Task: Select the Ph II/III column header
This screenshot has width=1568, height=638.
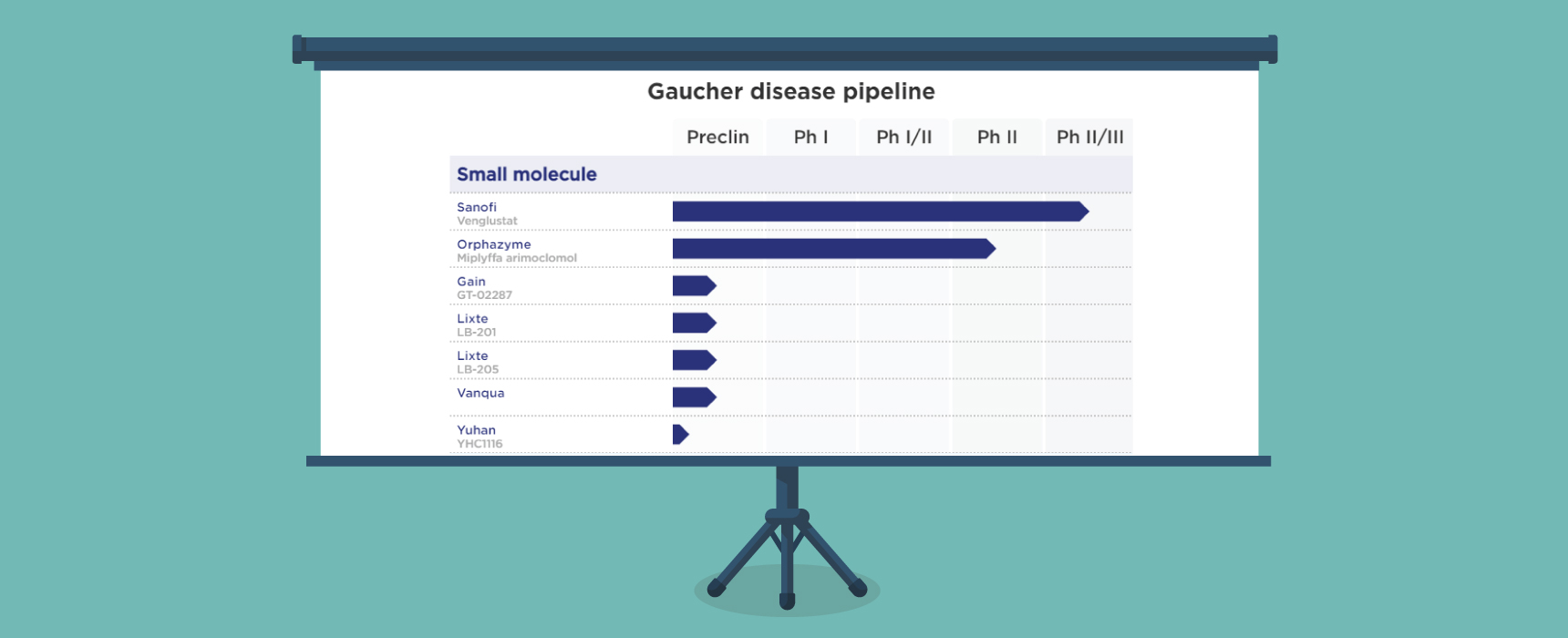Action: point(1089,137)
